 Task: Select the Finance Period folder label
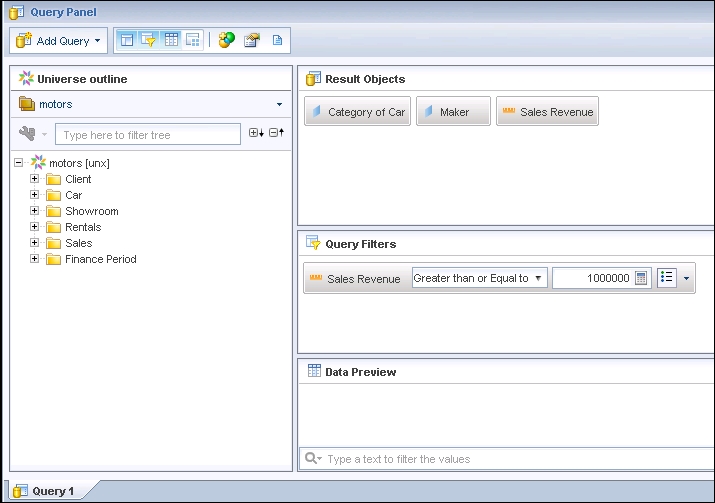(101, 259)
